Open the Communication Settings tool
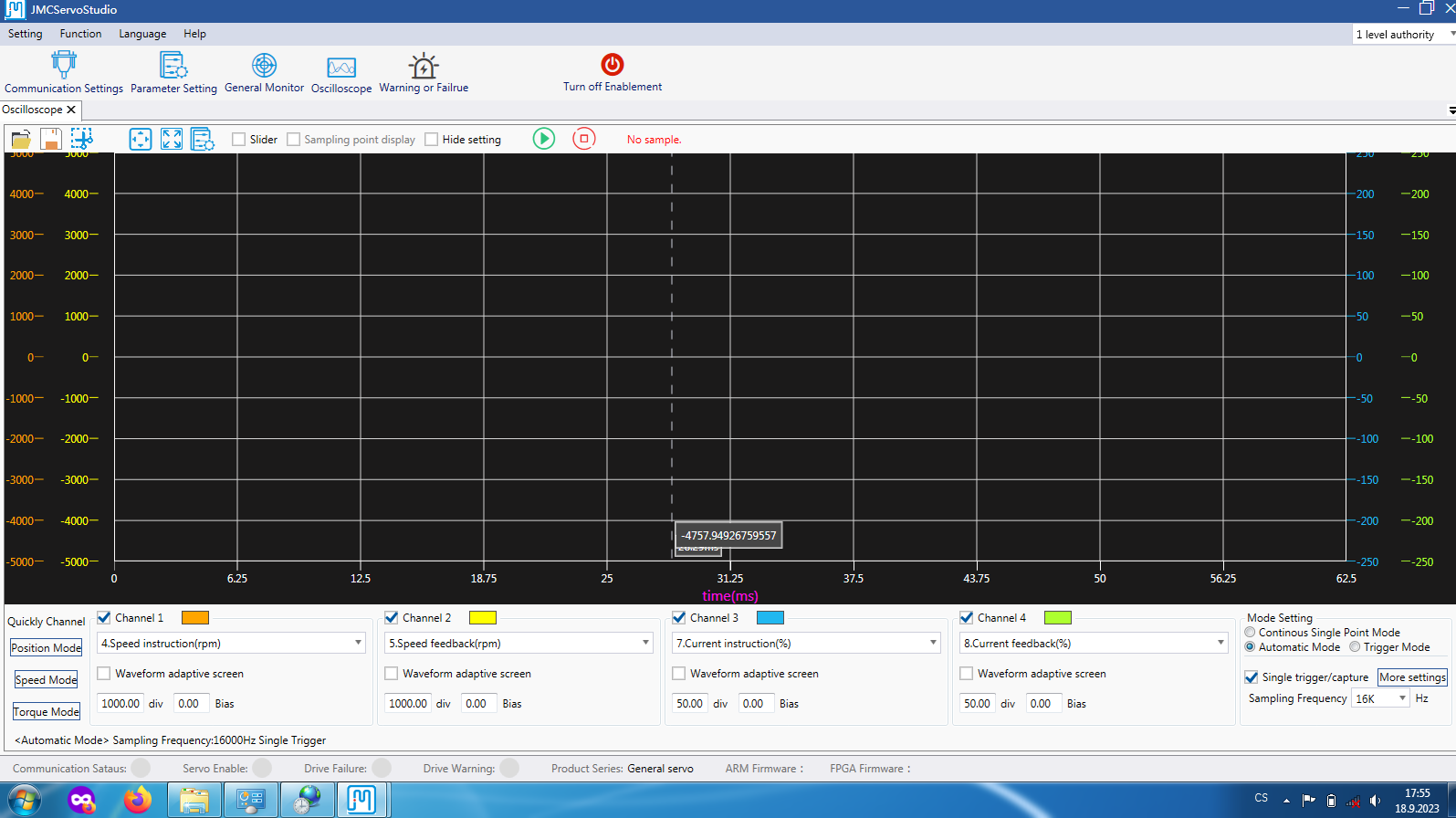The image size is (1456, 818). coord(63,71)
